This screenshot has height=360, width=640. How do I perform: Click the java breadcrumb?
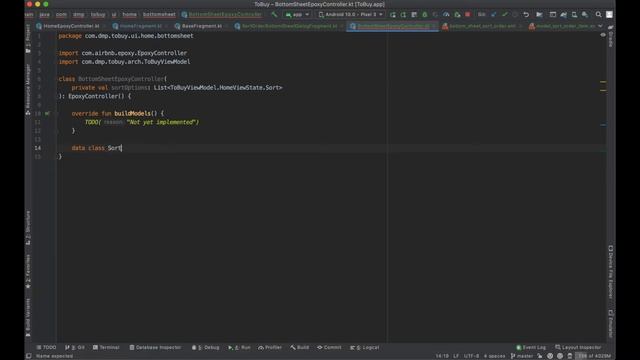44,15
